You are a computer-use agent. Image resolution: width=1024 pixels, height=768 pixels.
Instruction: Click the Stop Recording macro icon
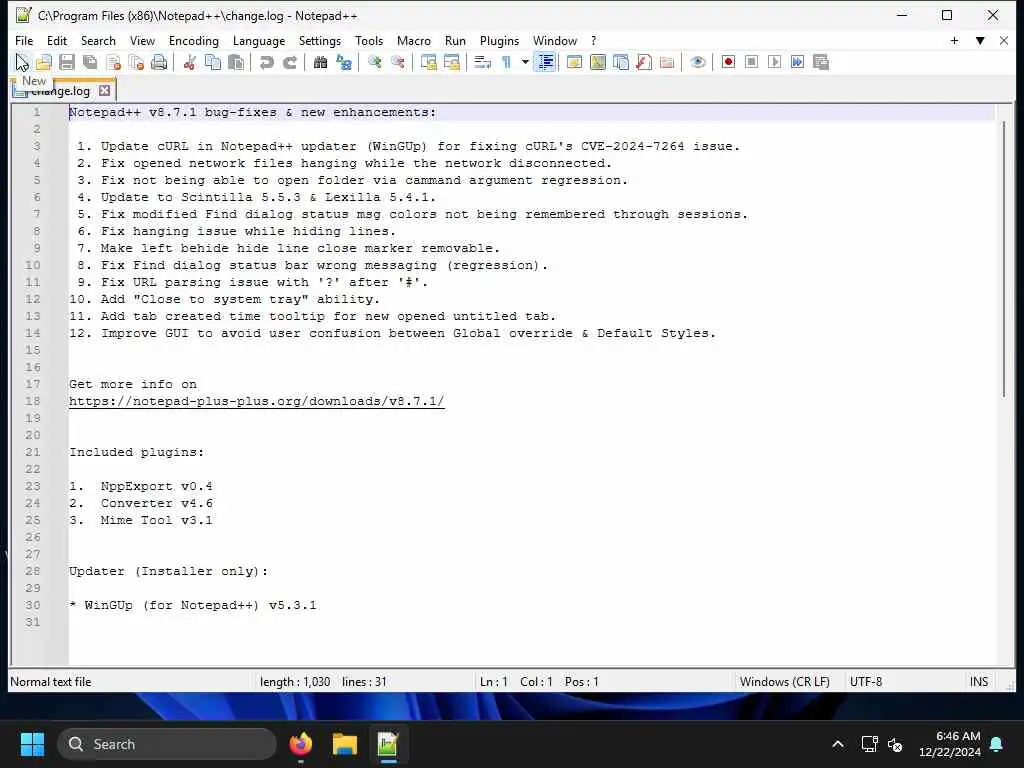pyautogui.click(x=752, y=62)
